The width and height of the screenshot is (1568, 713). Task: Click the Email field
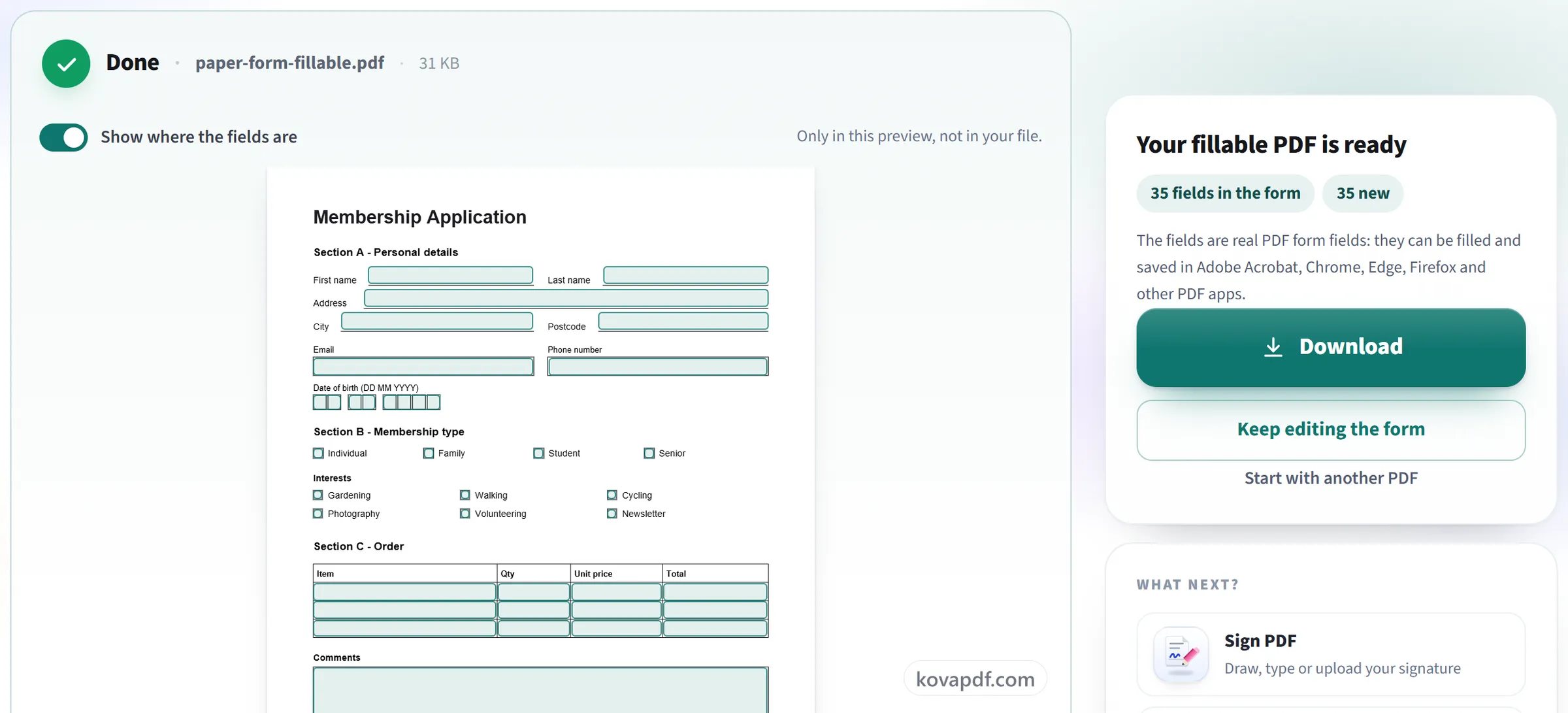pos(423,367)
